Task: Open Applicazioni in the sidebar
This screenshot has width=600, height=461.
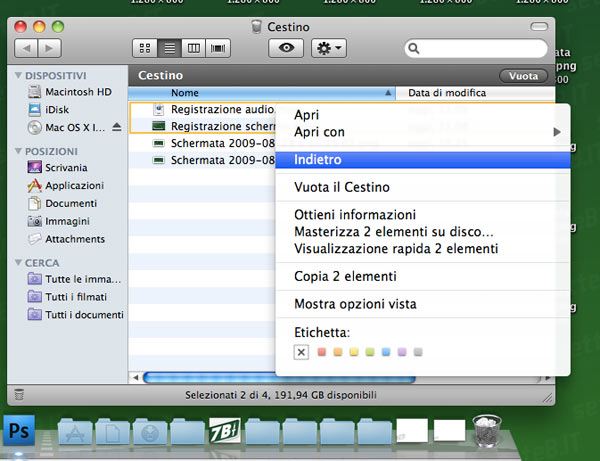Action: coord(66,186)
